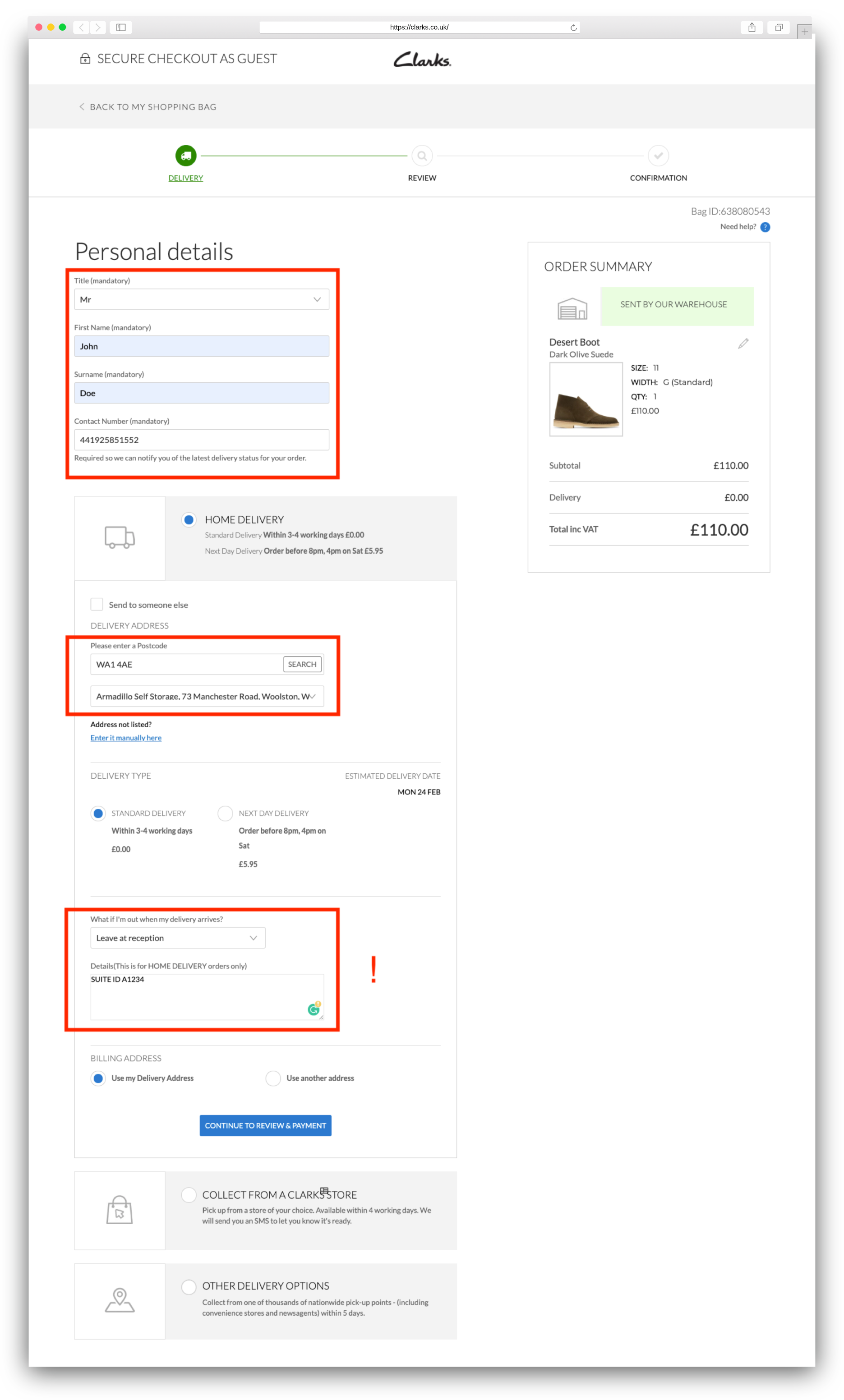
Task: Click the Clarks logo
Action: (422, 59)
